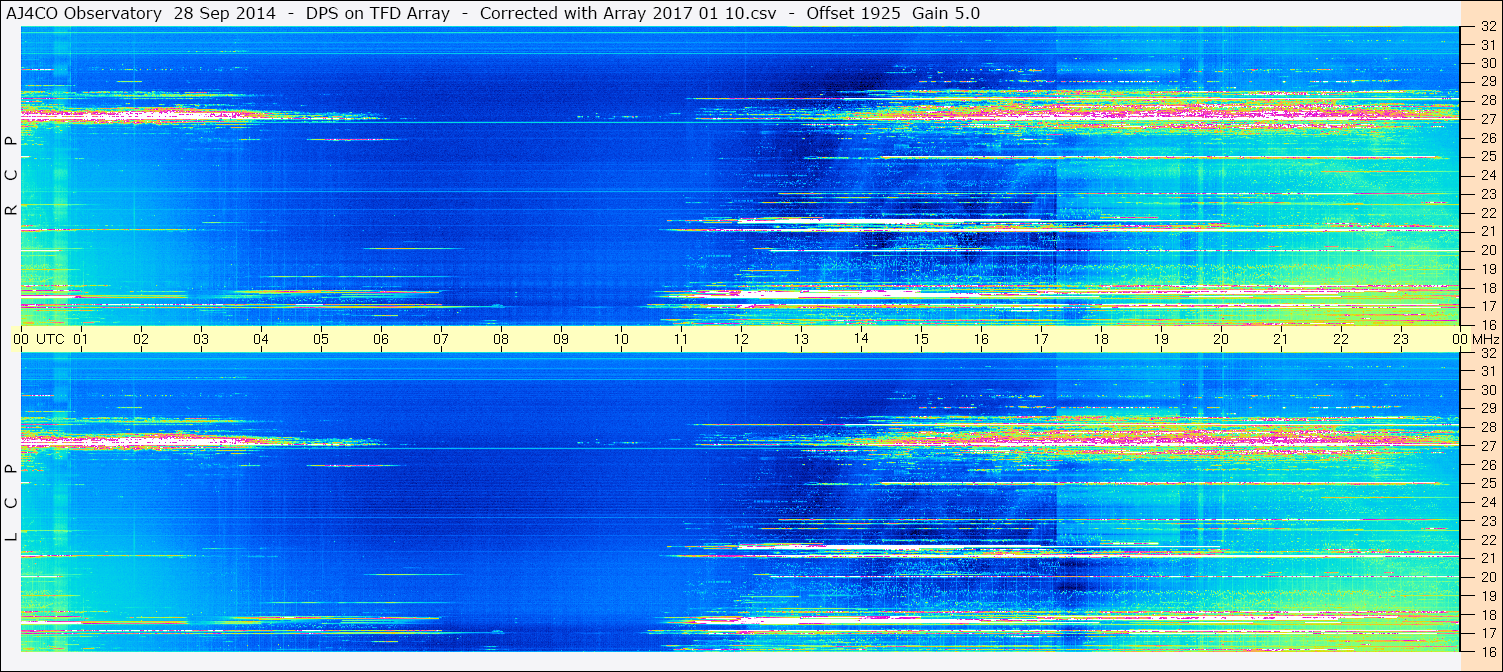This screenshot has height=672, width=1503.
Task: Click the UTC label on the time axis
Action: point(50,339)
